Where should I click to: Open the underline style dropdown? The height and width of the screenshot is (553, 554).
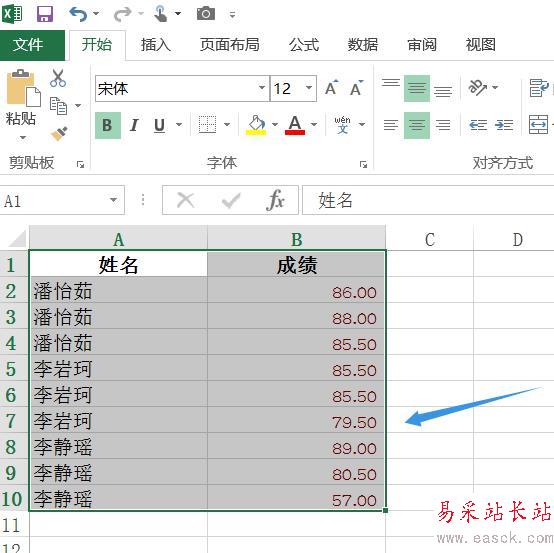[x=179, y=124]
